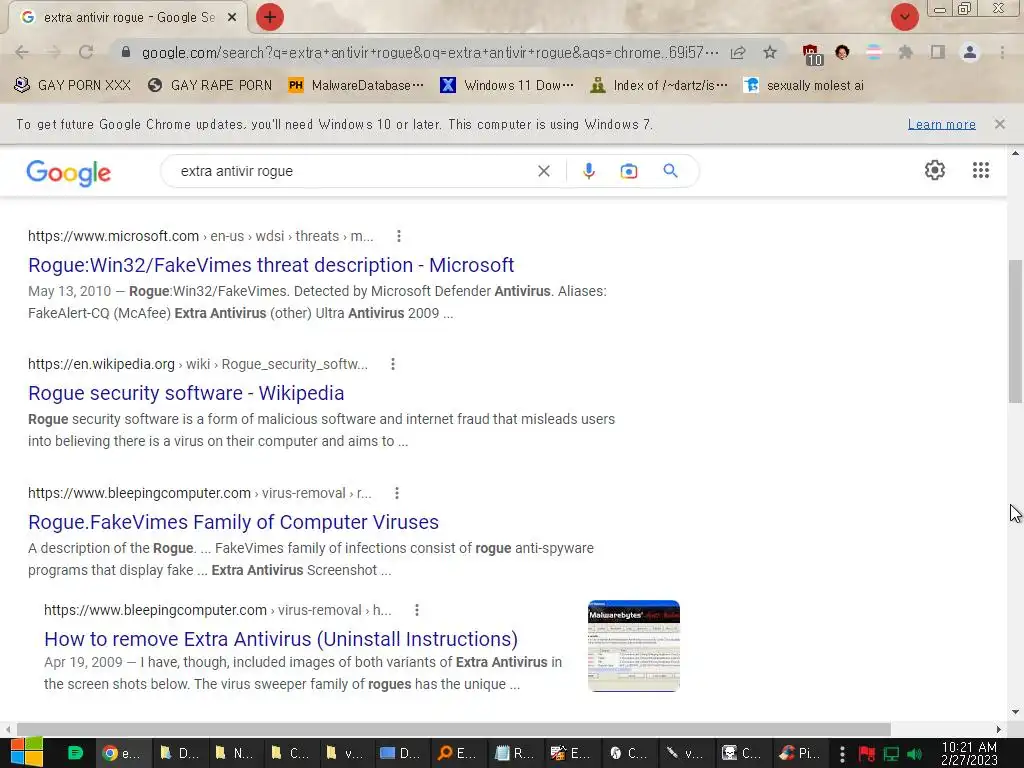Clear the search query with X

coord(543,171)
